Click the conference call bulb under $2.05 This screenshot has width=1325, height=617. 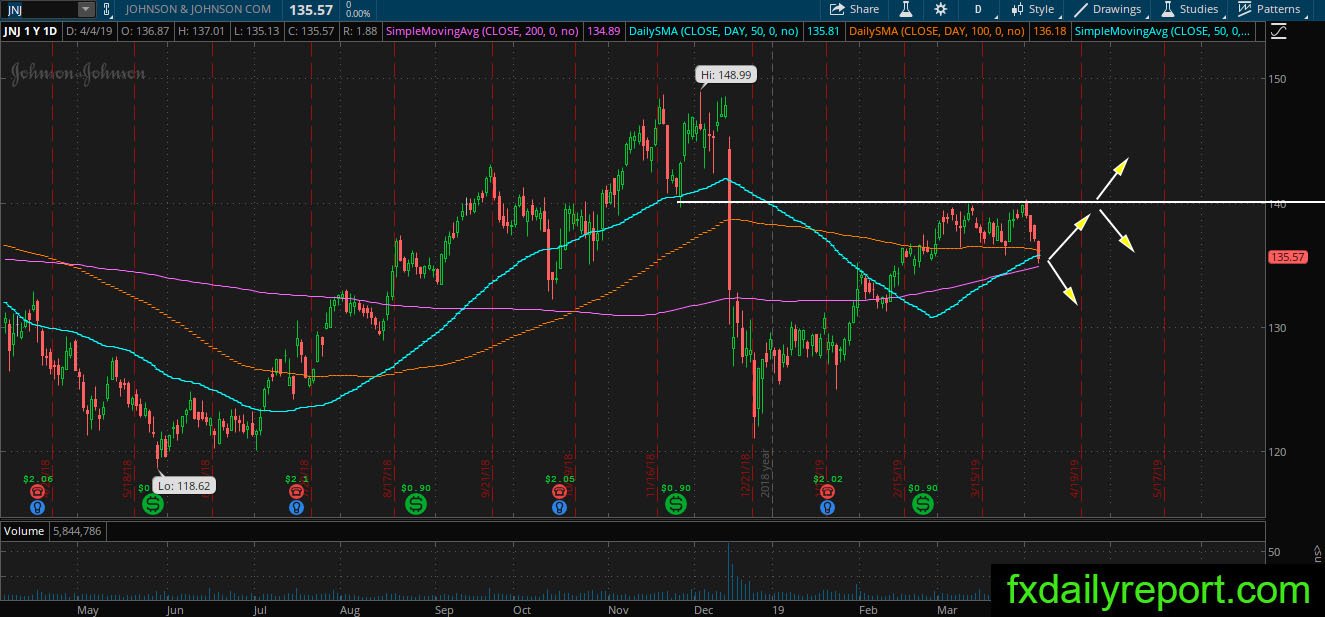pyautogui.click(x=561, y=507)
